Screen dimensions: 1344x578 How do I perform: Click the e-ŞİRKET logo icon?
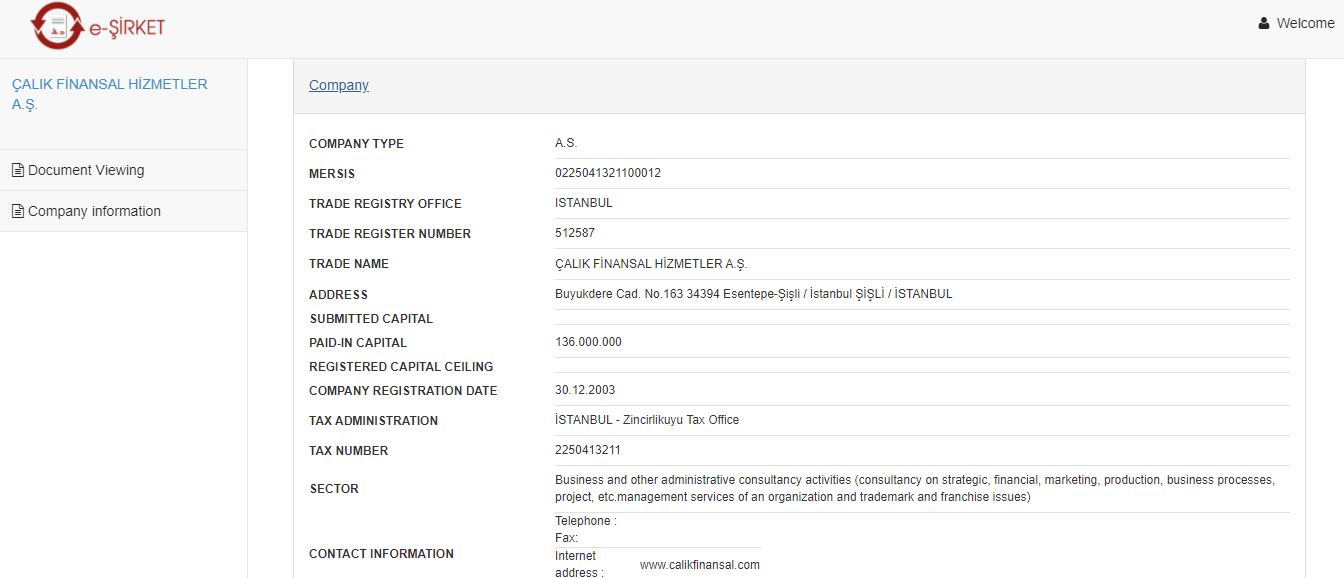click(x=58, y=26)
